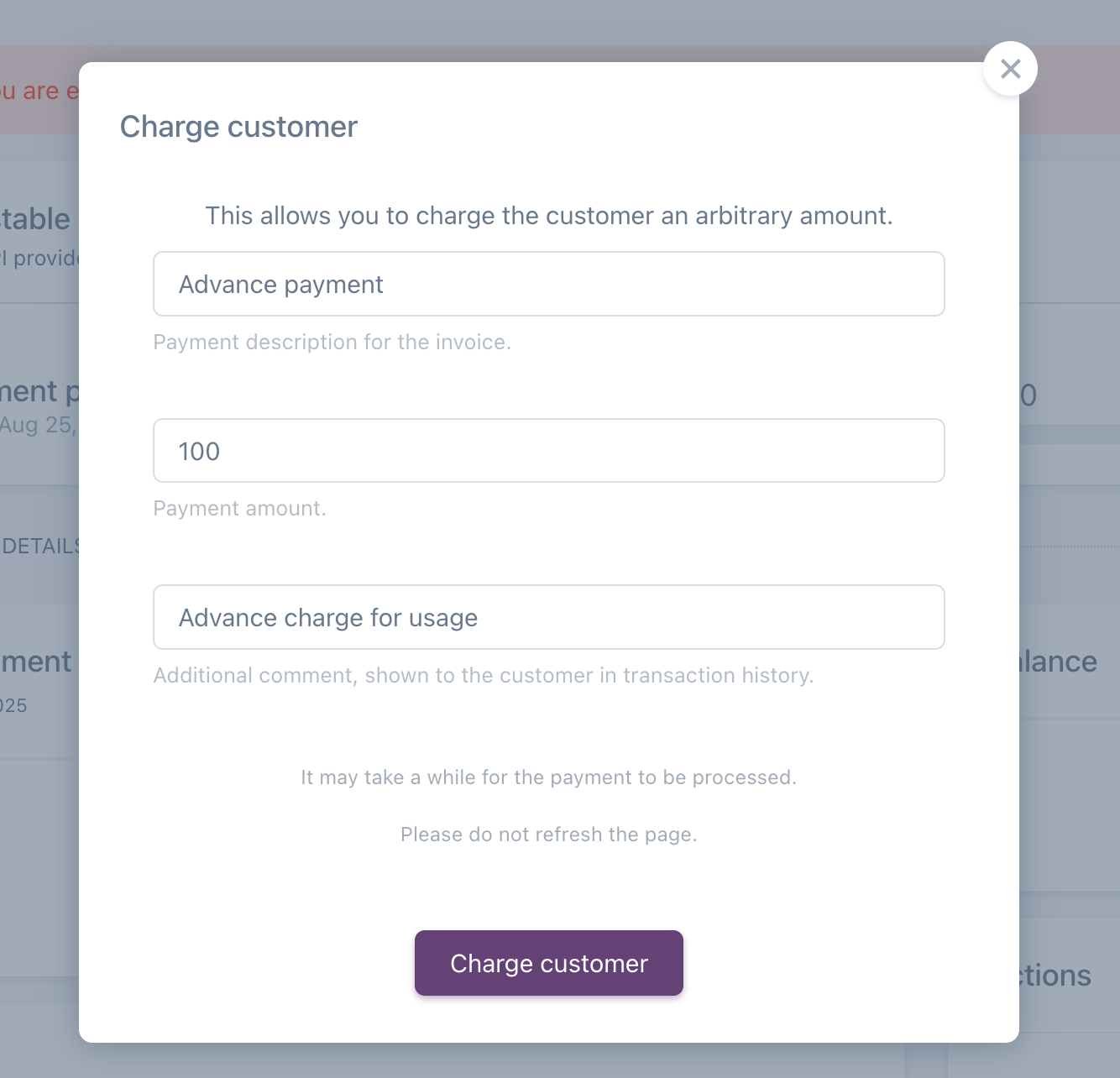Click the cut-off 'provid' text at left
This screenshot has height=1078, width=1120.
pos(40,258)
